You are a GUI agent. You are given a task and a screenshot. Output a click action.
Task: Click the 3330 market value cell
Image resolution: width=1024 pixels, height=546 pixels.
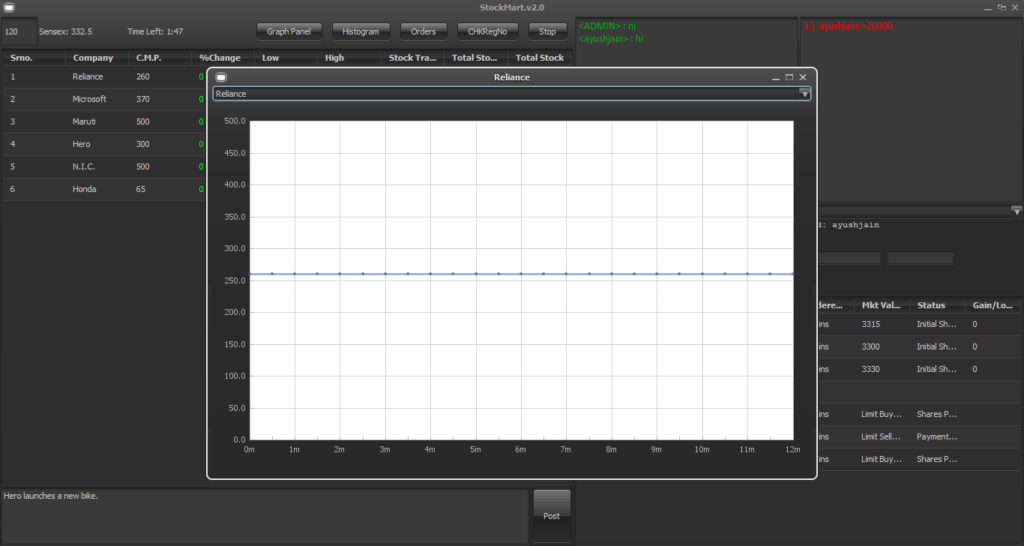tap(881, 369)
